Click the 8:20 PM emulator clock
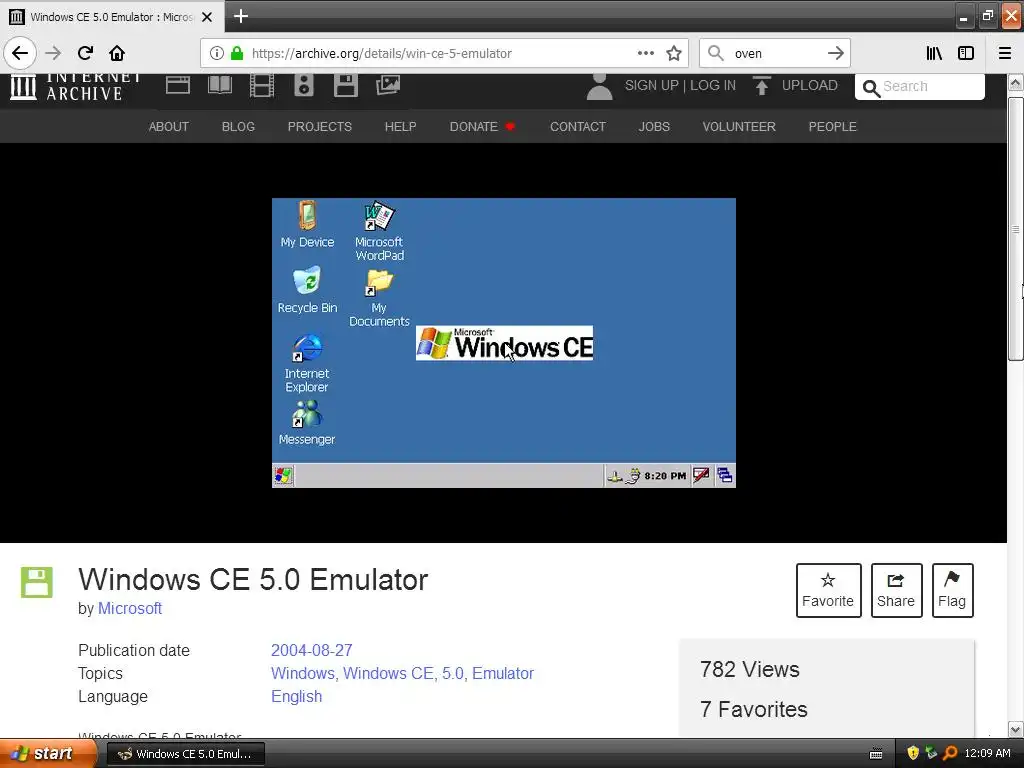Viewport: 1024px width, 768px height. tap(665, 476)
